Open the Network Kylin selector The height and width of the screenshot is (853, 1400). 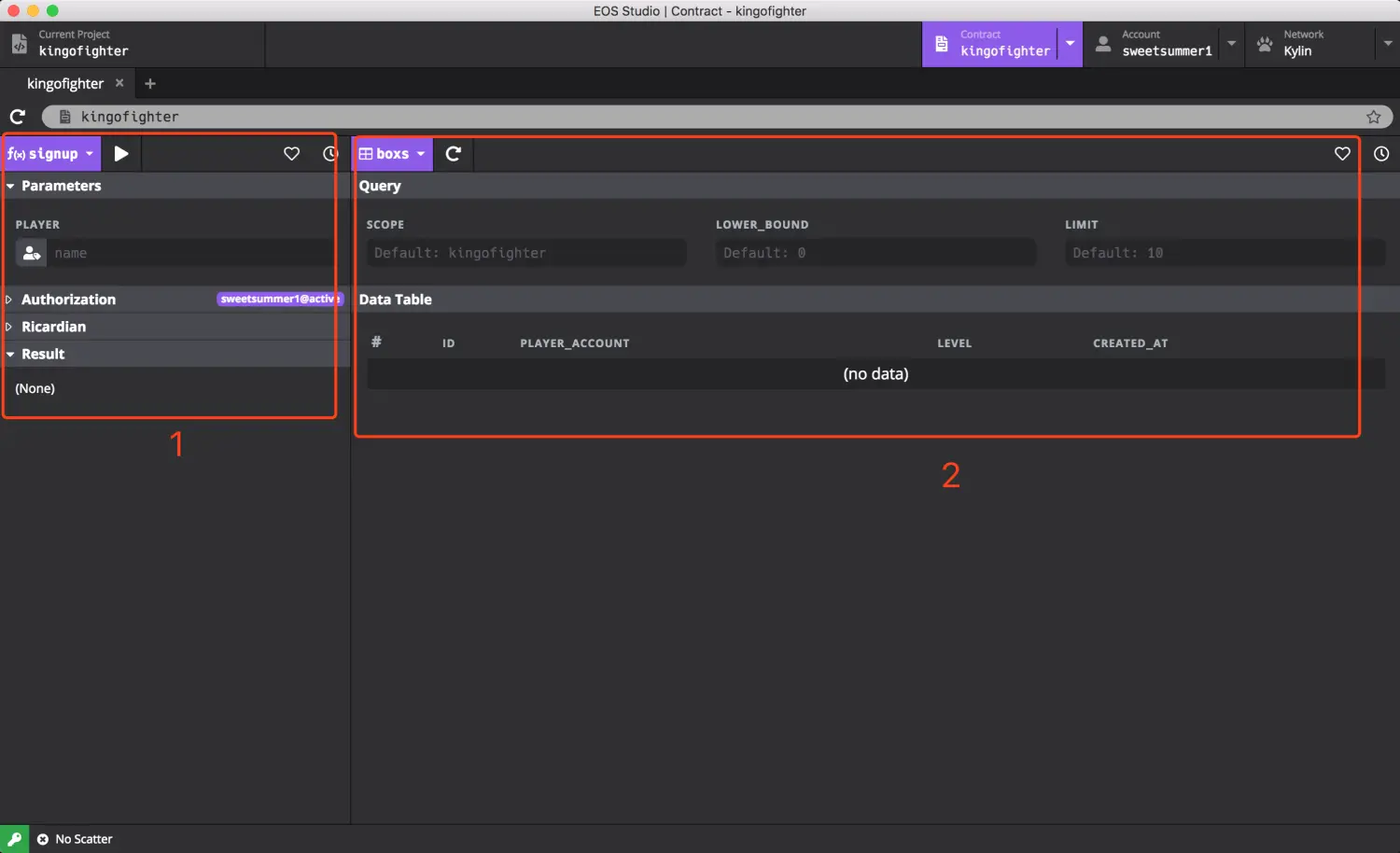click(x=1321, y=44)
